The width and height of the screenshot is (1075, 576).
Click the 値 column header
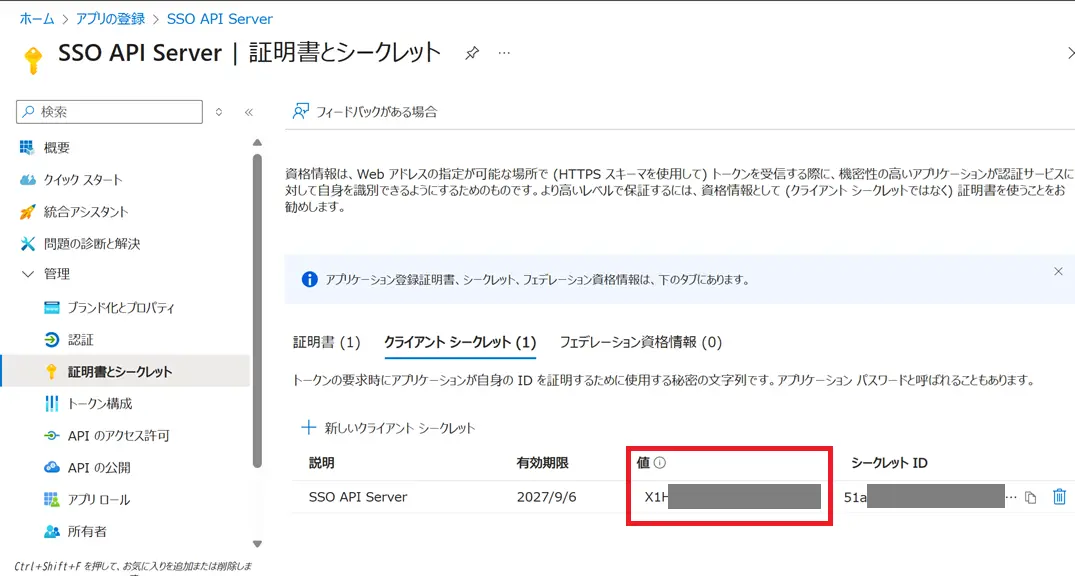click(643, 463)
